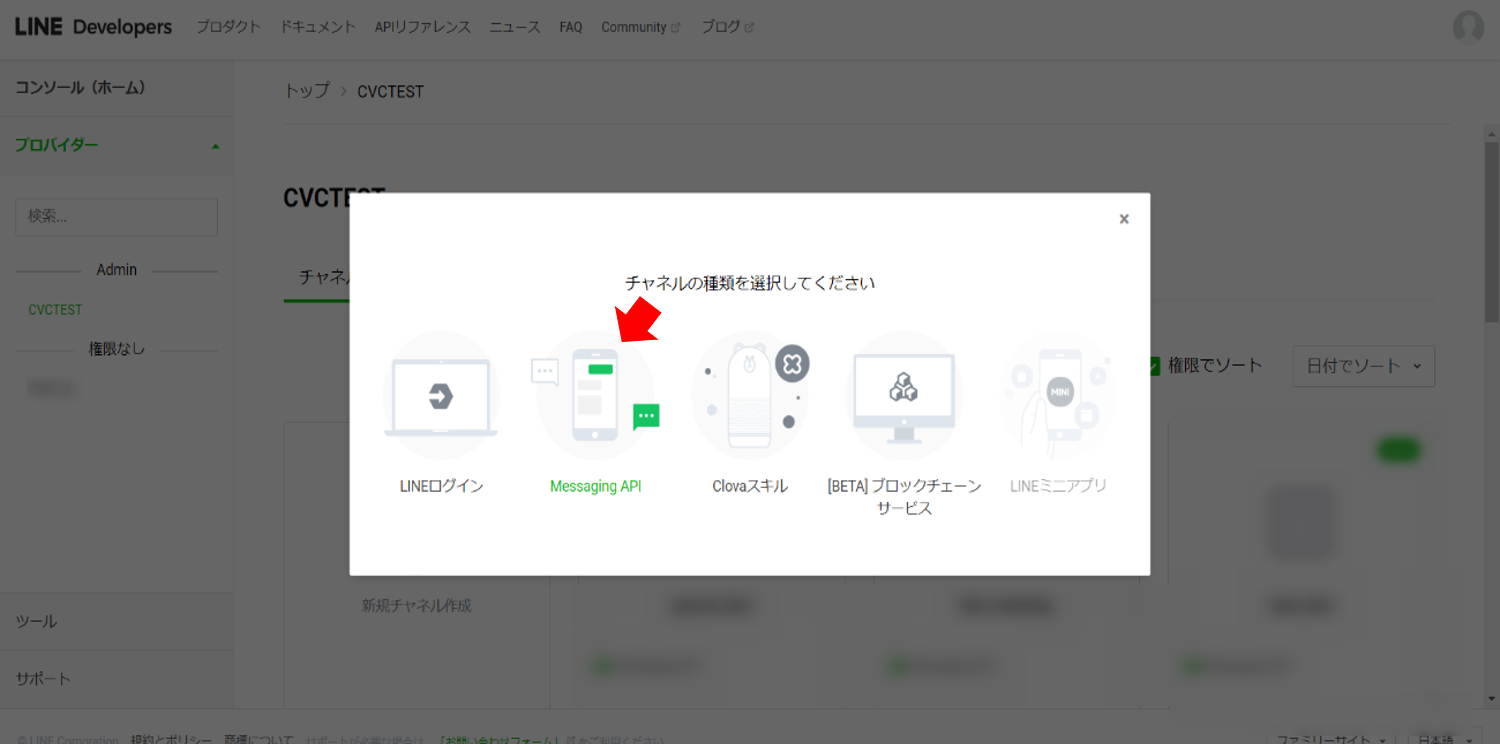Select the LINE Login laptop icon
1500x744 pixels.
[x=441, y=396]
